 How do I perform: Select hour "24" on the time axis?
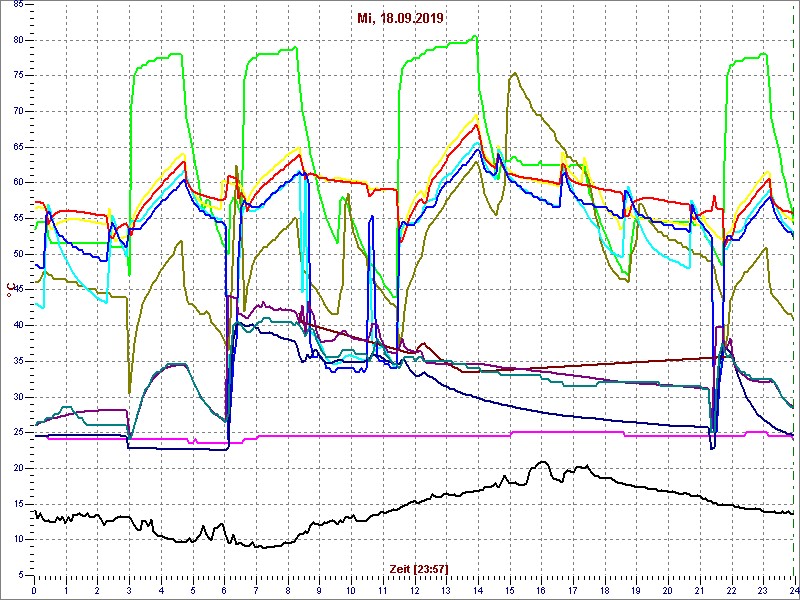794,590
